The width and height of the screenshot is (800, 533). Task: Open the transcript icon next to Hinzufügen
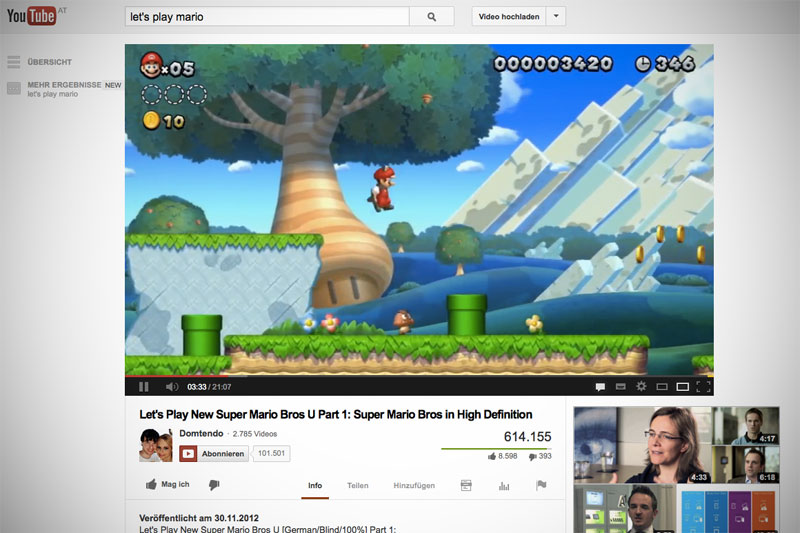coord(466,485)
